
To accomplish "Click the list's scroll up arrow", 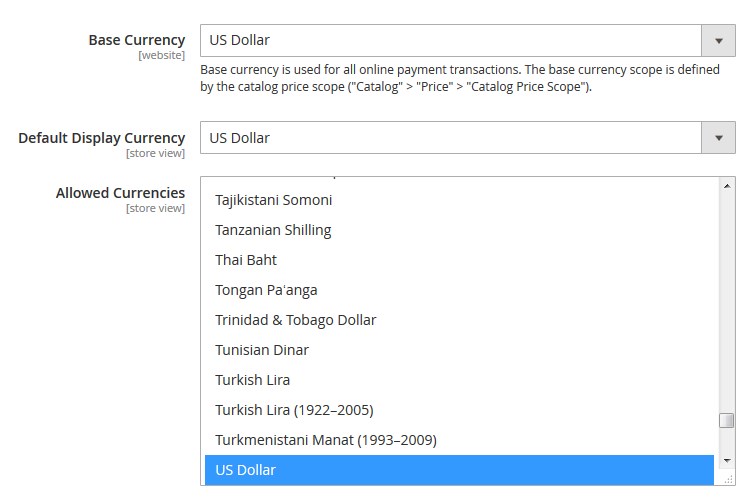I will [x=727, y=186].
